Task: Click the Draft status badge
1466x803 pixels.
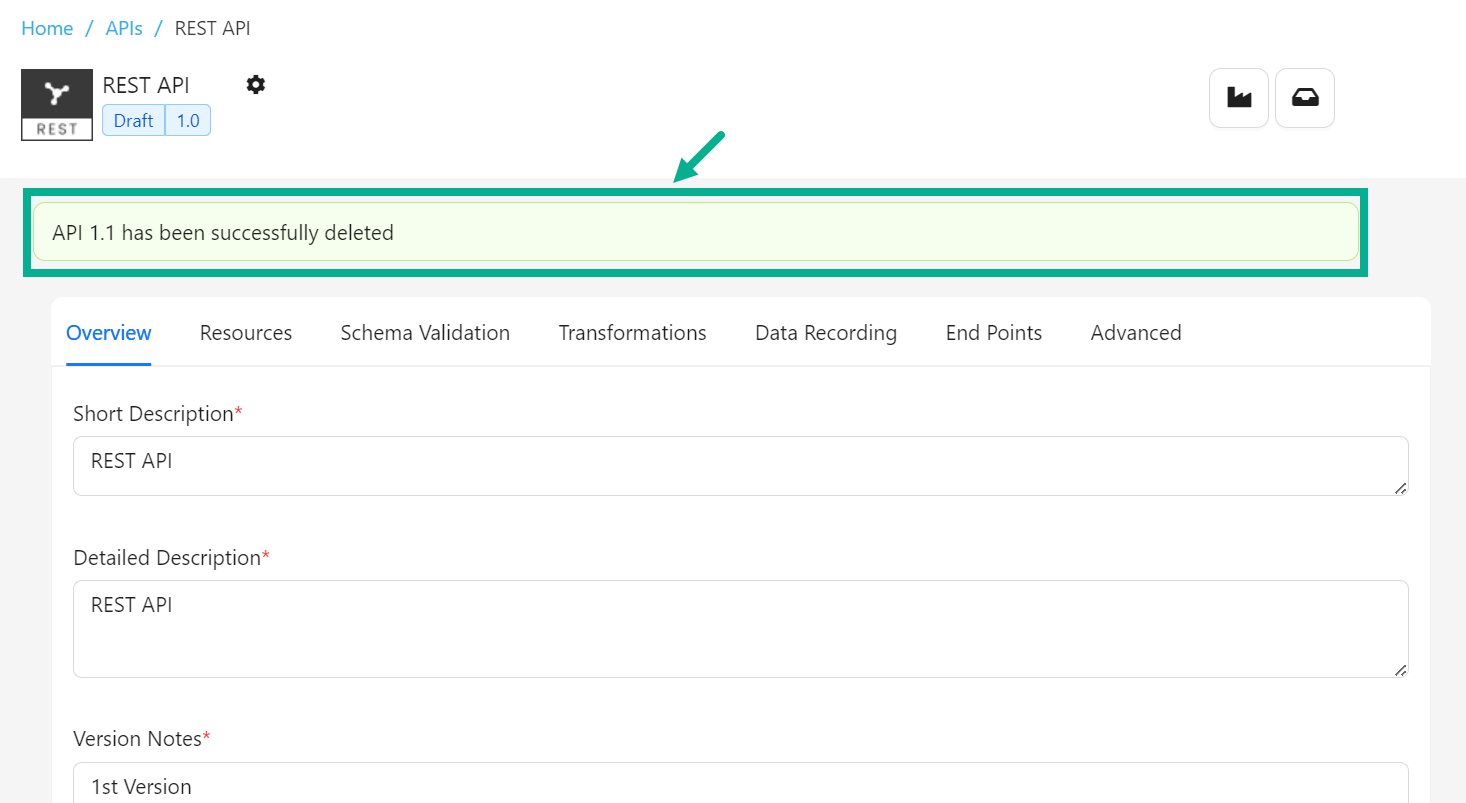Action: coord(133,121)
